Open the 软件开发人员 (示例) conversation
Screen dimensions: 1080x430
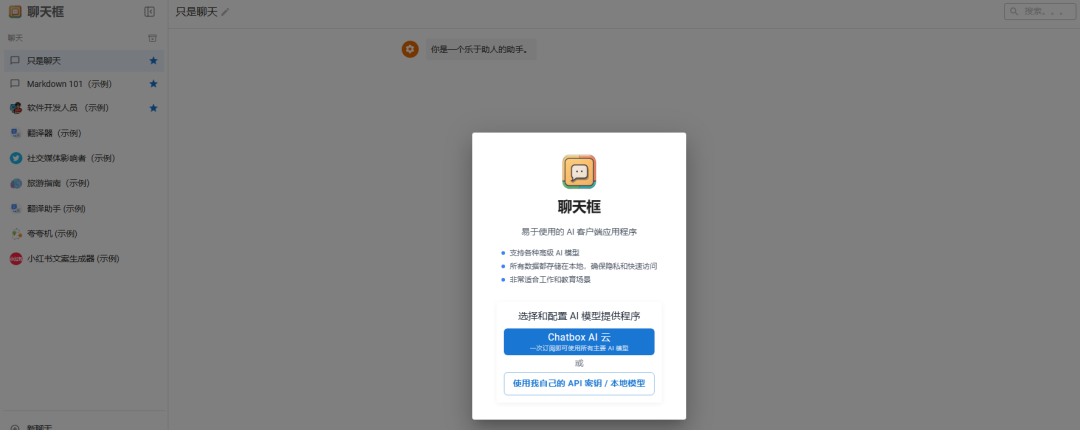pos(84,108)
